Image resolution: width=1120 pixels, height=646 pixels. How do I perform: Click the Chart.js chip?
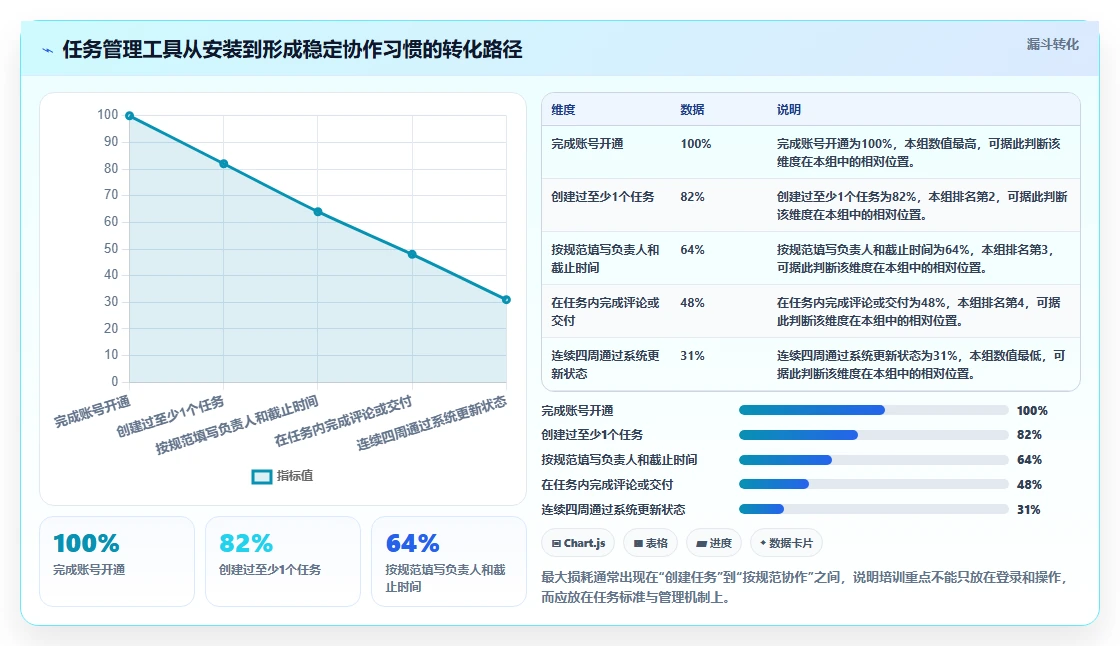click(578, 543)
